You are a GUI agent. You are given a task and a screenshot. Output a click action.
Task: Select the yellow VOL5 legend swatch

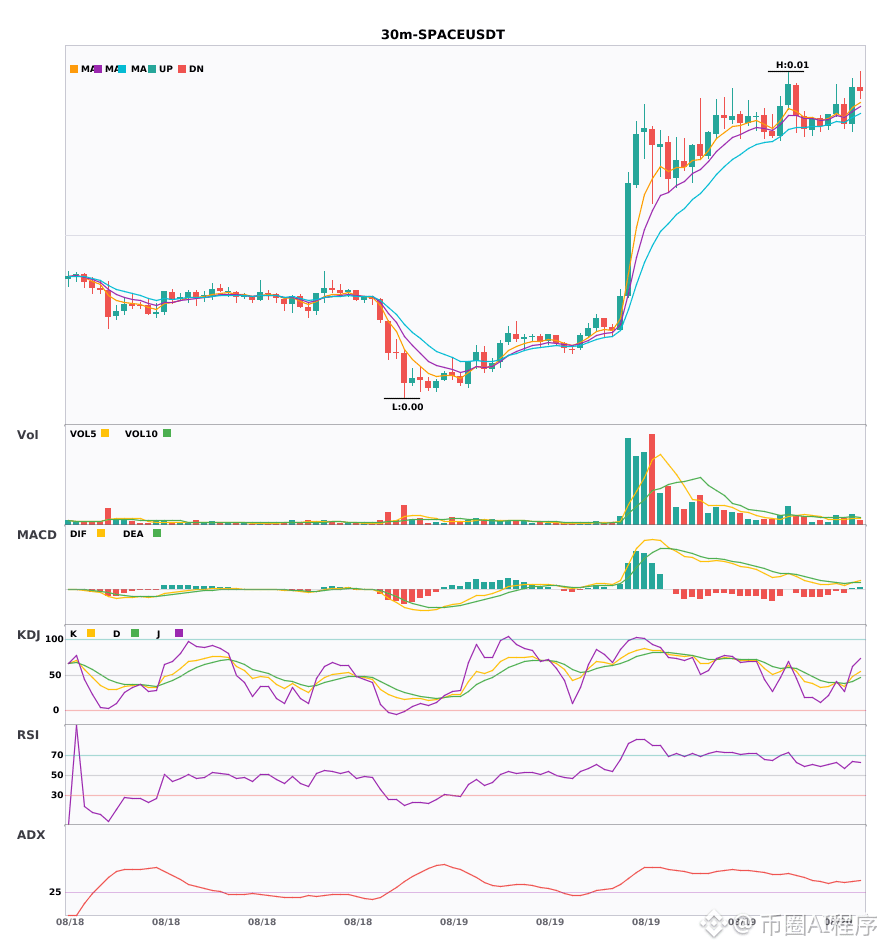105,433
